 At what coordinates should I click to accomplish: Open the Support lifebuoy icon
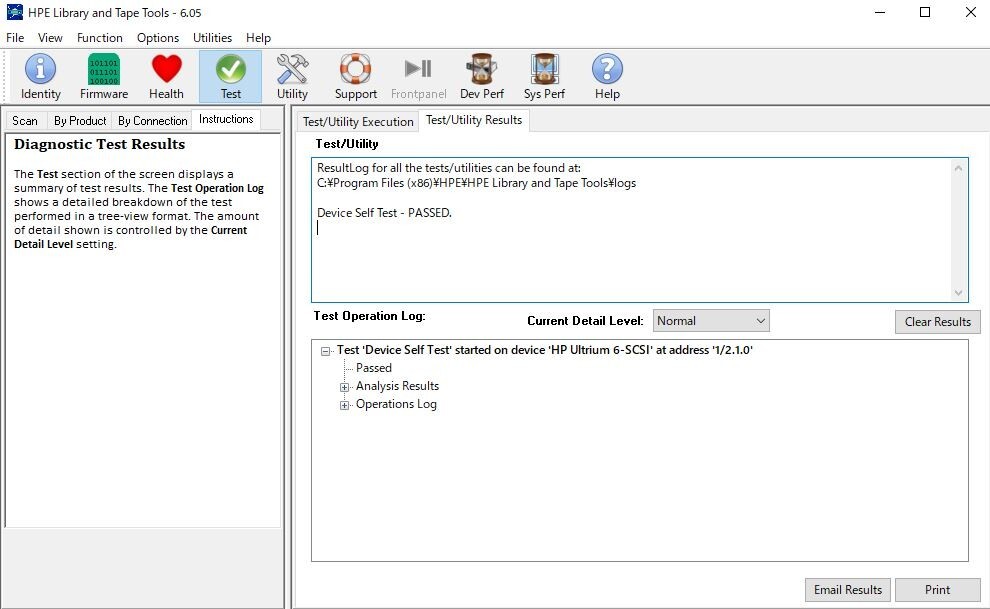(355, 76)
